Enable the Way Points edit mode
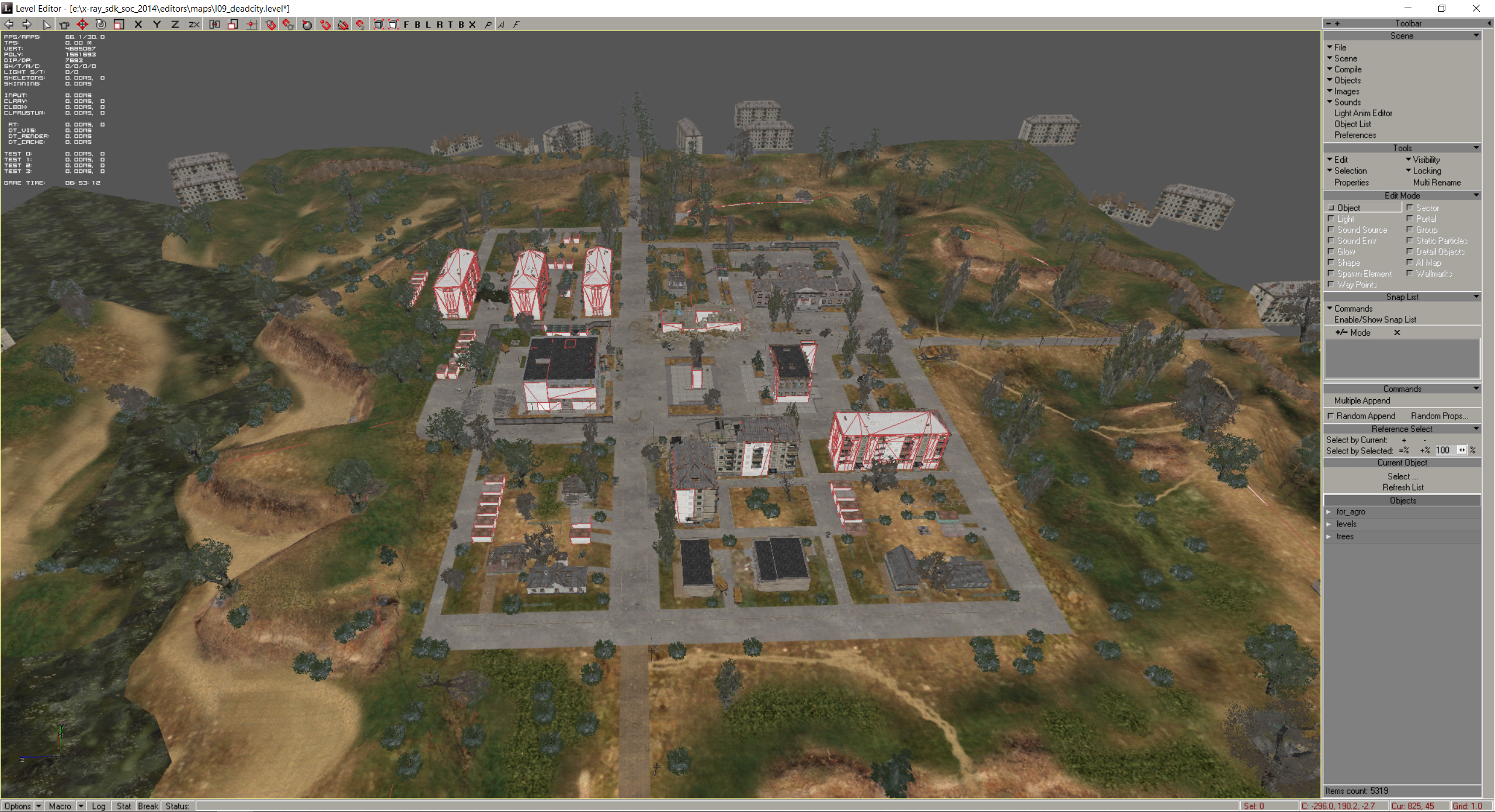 tap(1352, 285)
